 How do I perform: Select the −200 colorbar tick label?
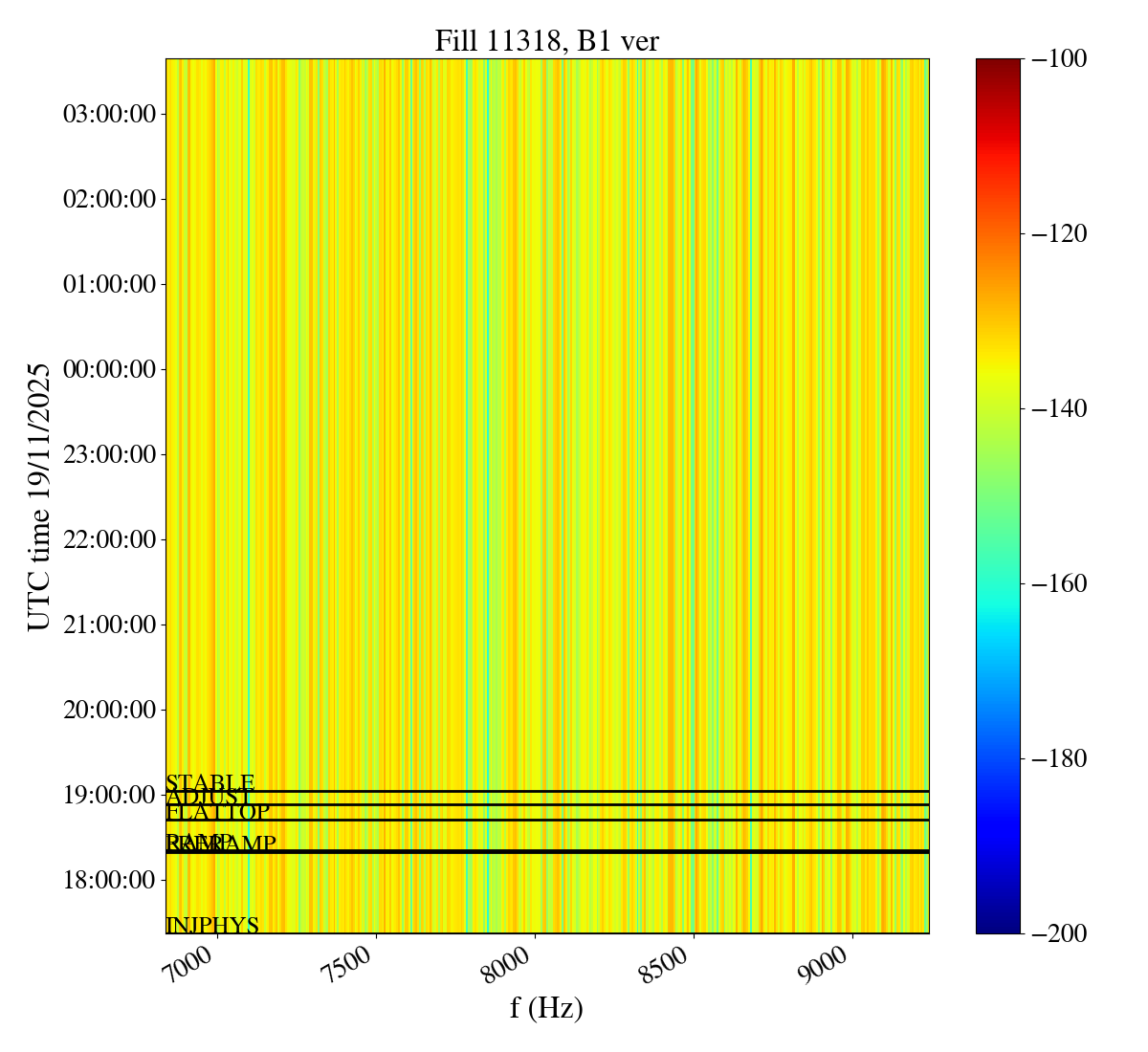pyautogui.click(x=1058, y=933)
